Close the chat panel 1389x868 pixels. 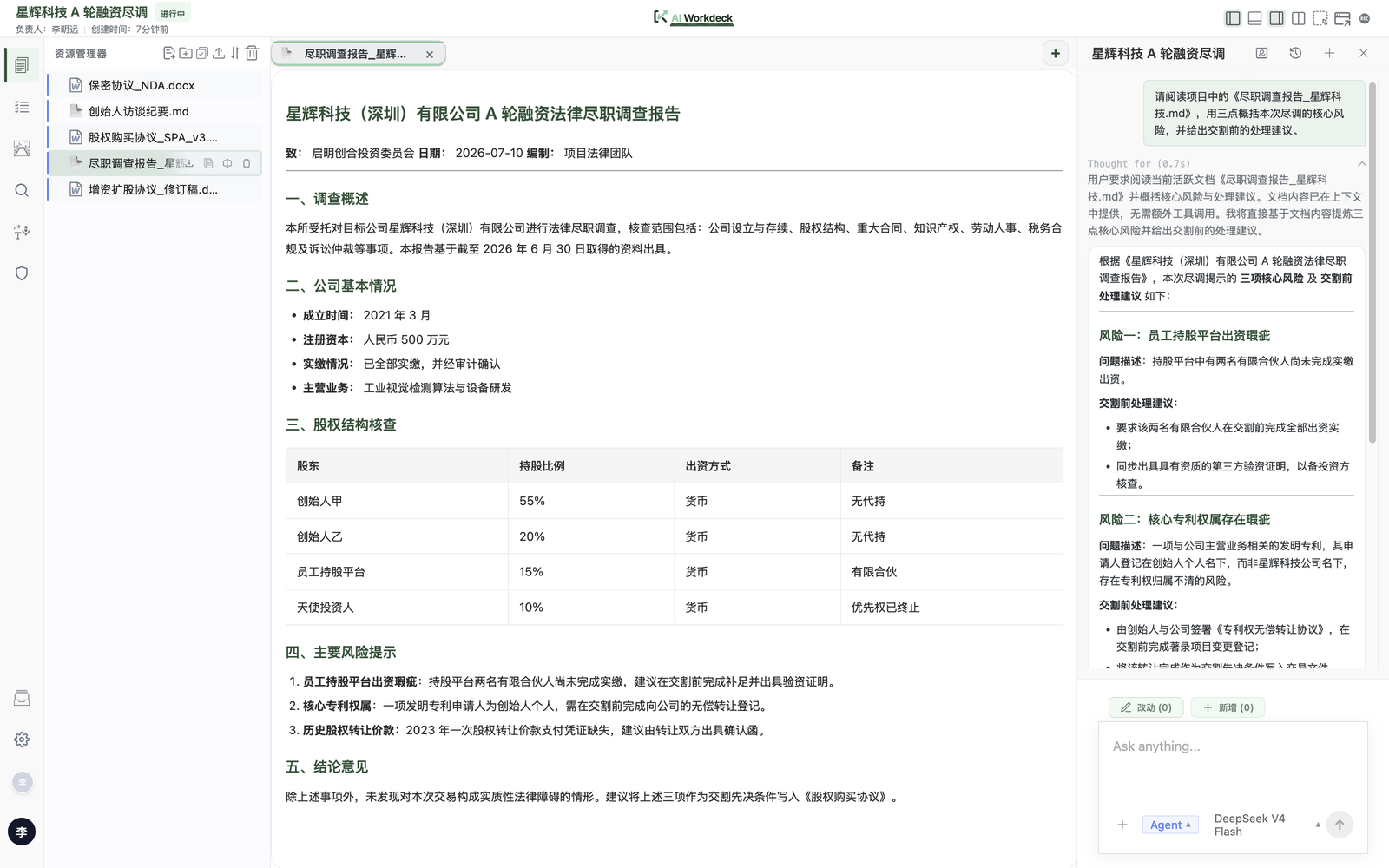(1363, 53)
